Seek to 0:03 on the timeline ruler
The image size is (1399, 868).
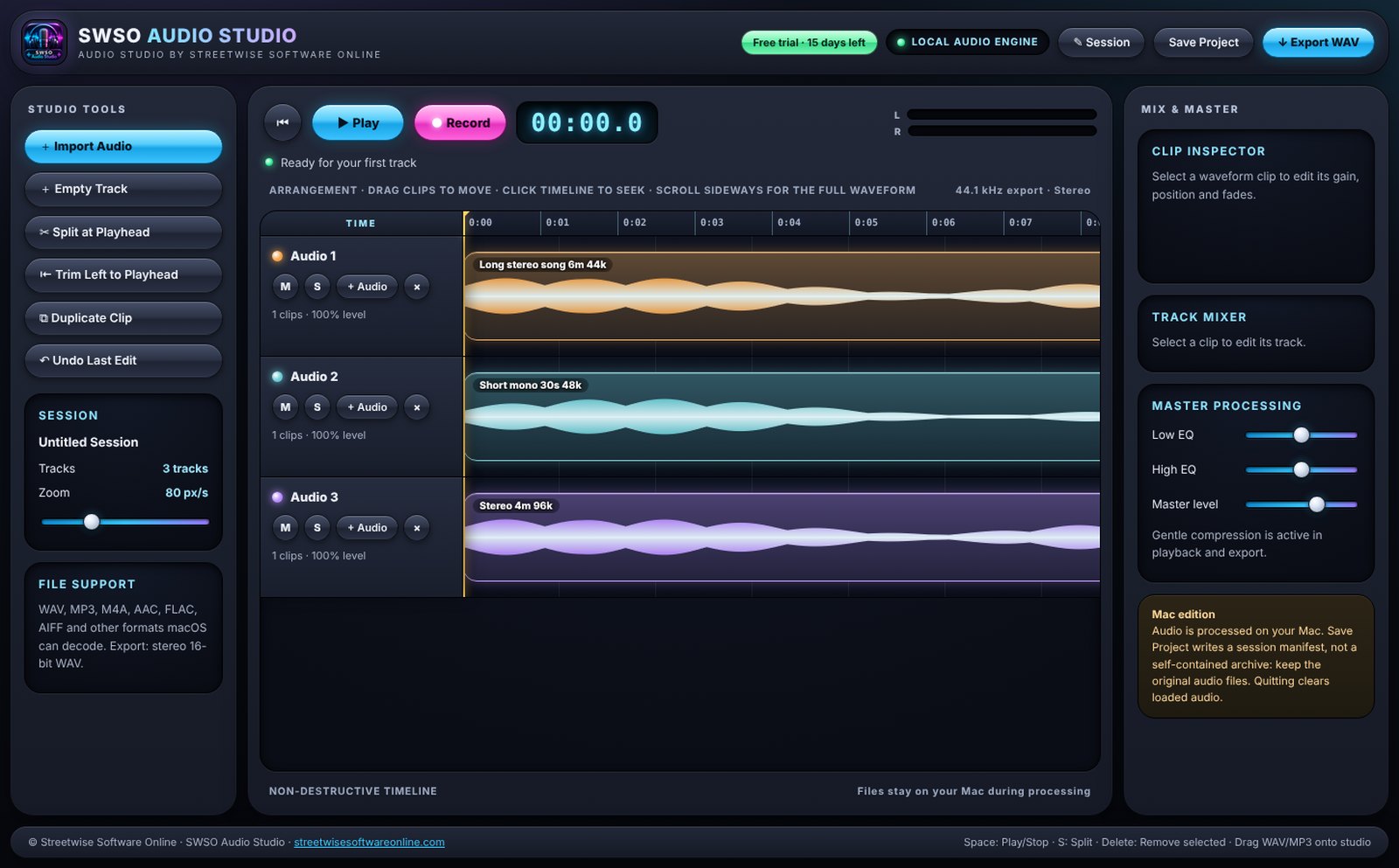pyautogui.click(x=712, y=223)
